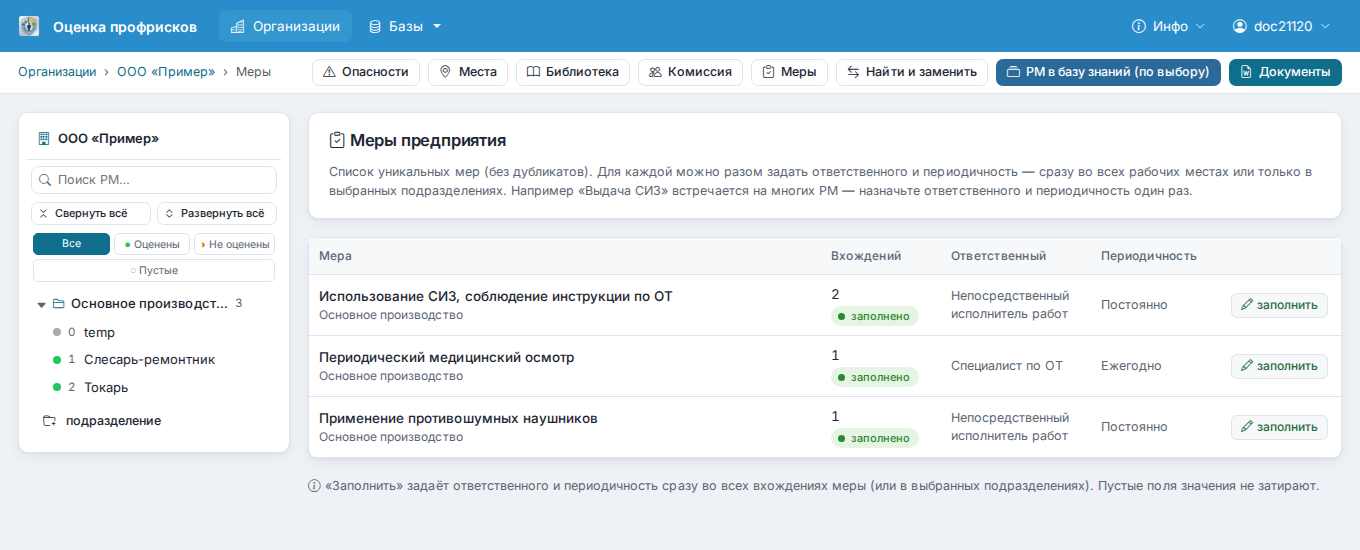This screenshot has height=550, width=1360.
Task: Open the Оценка профрисков home link
Action: coord(125,26)
